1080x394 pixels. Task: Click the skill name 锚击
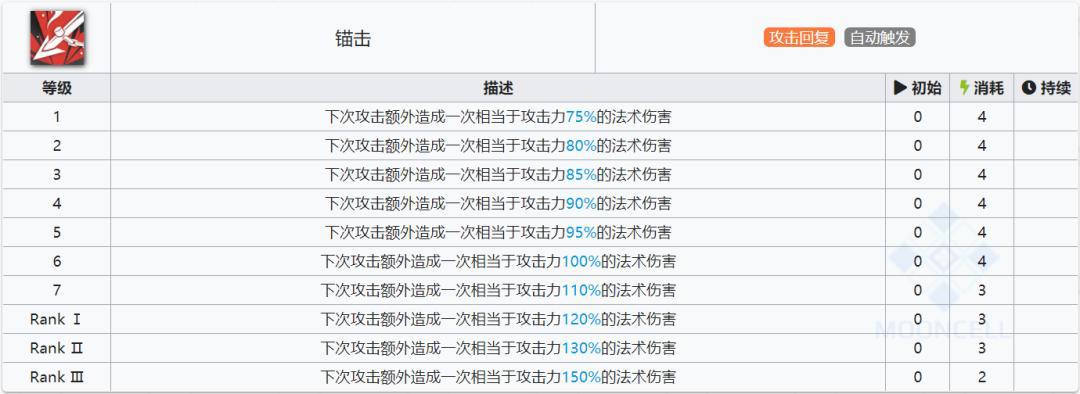(x=353, y=39)
